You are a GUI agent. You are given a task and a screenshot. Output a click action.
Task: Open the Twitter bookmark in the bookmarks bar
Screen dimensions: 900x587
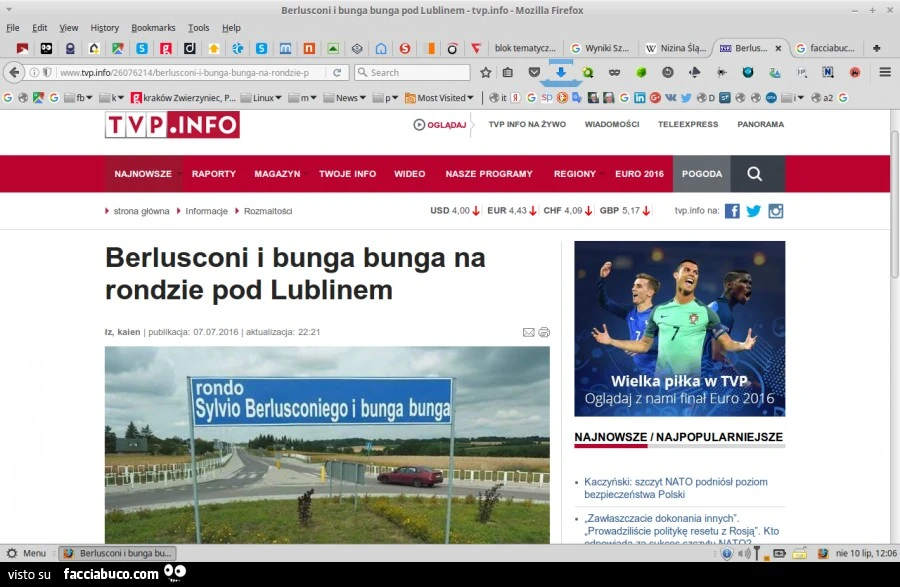[x=686, y=98]
